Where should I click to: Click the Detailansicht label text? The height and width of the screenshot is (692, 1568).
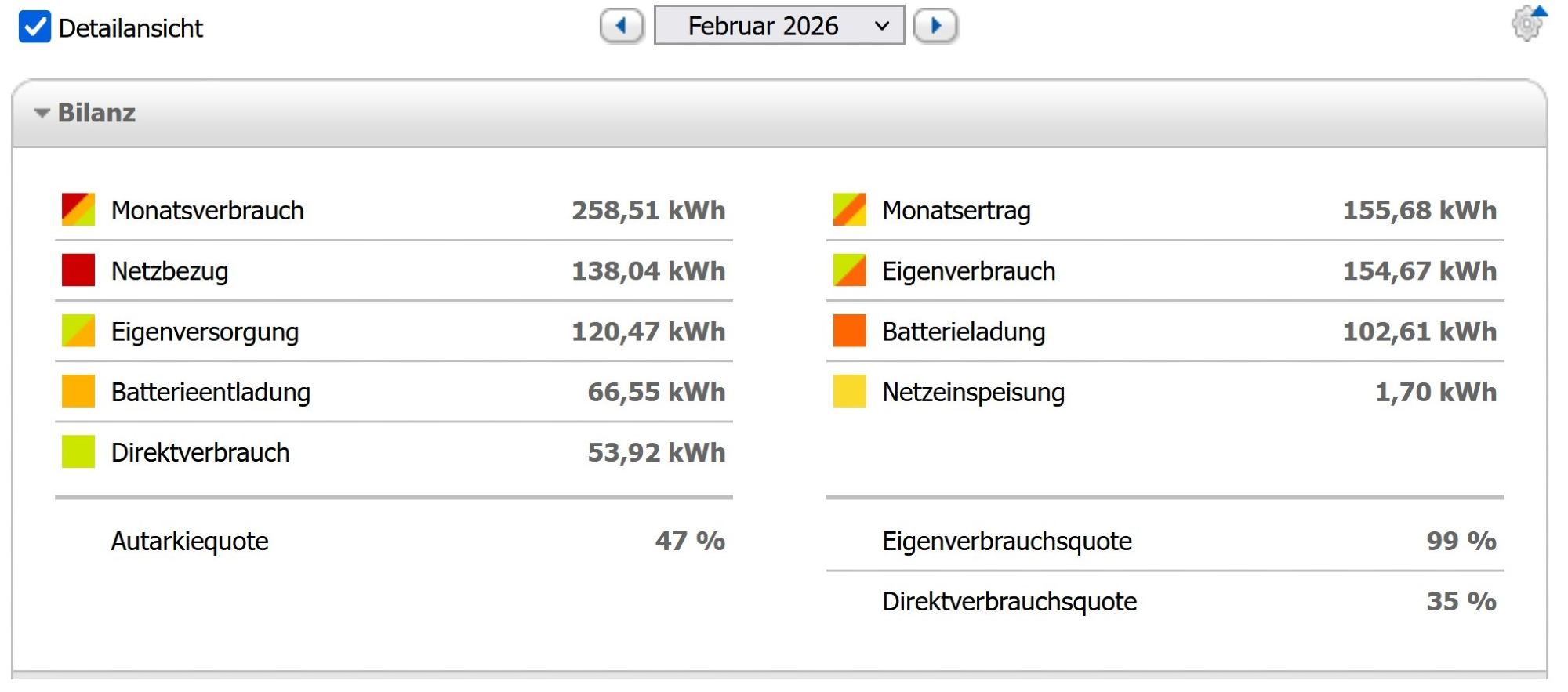pyautogui.click(x=130, y=28)
